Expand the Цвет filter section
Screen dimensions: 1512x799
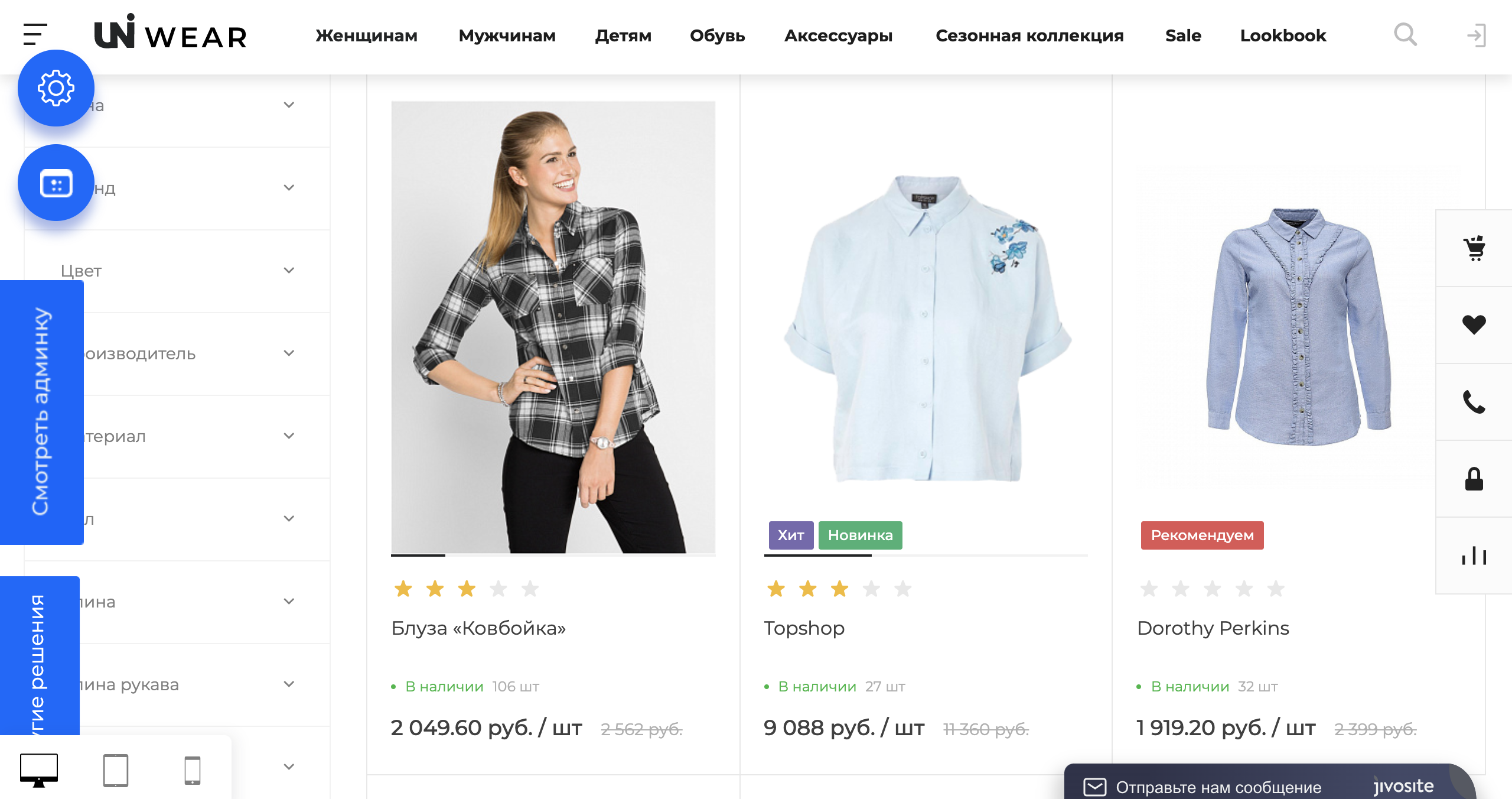point(177,271)
